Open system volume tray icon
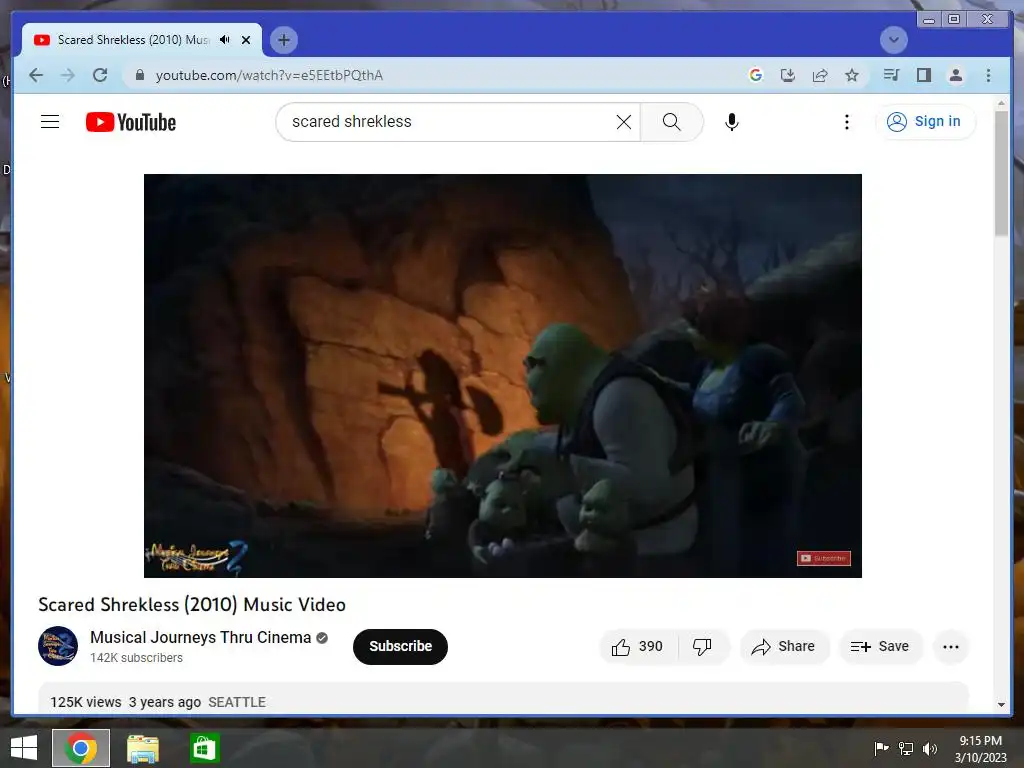This screenshot has width=1024, height=768. (x=930, y=748)
